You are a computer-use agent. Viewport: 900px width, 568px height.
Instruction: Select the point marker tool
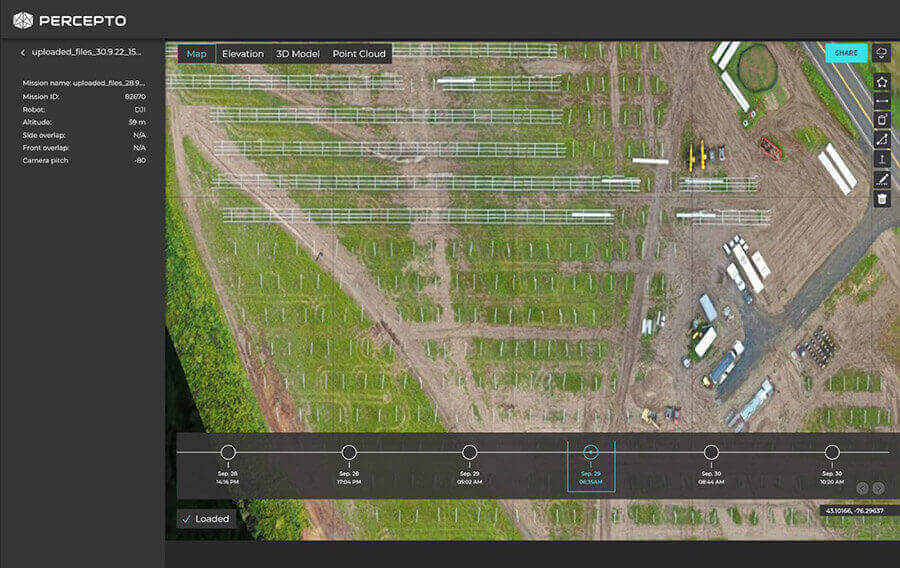pyautogui.click(x=881, y=159)
